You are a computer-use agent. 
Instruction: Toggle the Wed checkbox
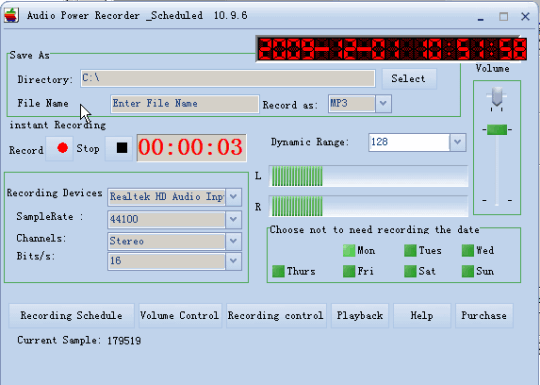(468, 250)
